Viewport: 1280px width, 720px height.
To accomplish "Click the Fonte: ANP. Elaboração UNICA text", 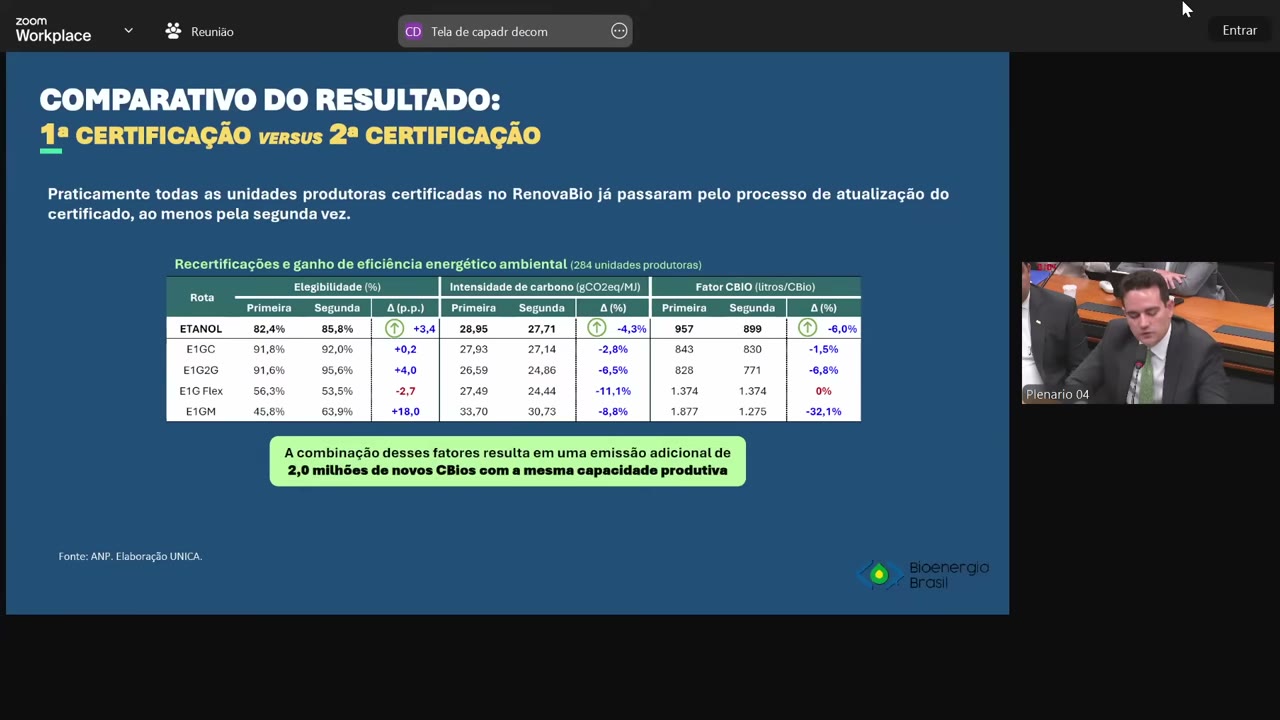I will coord(130,556).
